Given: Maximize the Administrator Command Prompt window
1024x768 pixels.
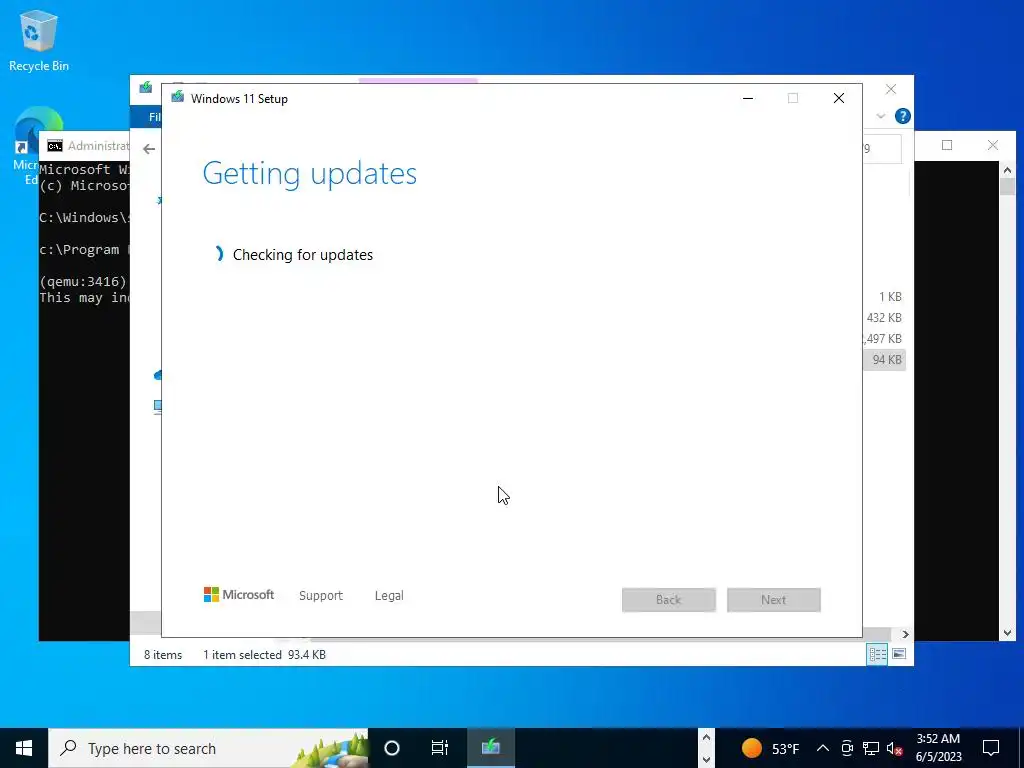Looking at the screenshot, I should pyautogui.click(x=947, y=145).
